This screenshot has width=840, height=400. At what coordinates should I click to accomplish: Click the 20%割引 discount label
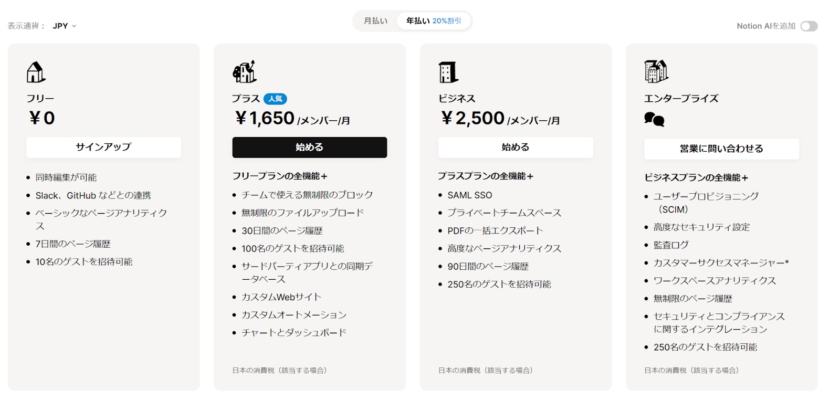(x=447, y=21)
